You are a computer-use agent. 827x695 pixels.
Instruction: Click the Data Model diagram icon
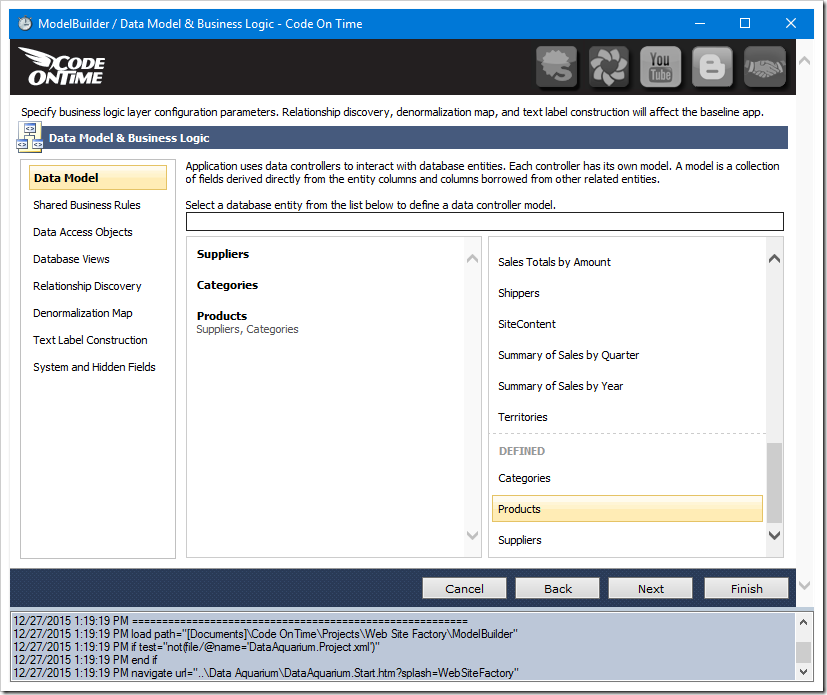click(x=30, y=137)
